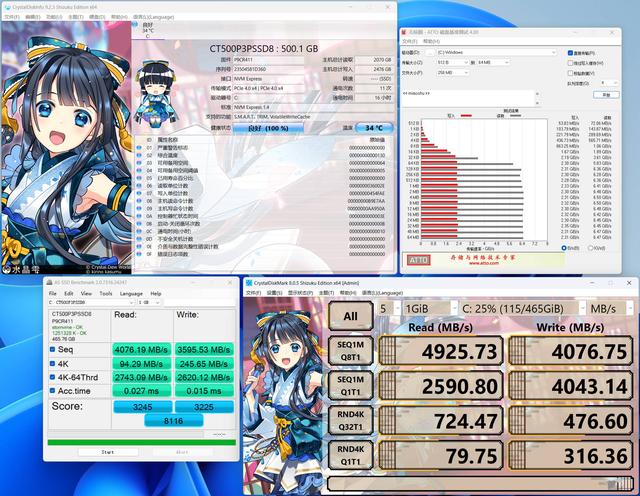The height and width of the screenshot is (496, 640).
Task: Click the red write legend swatch in ATTO
Action: (x=466, y=116)
